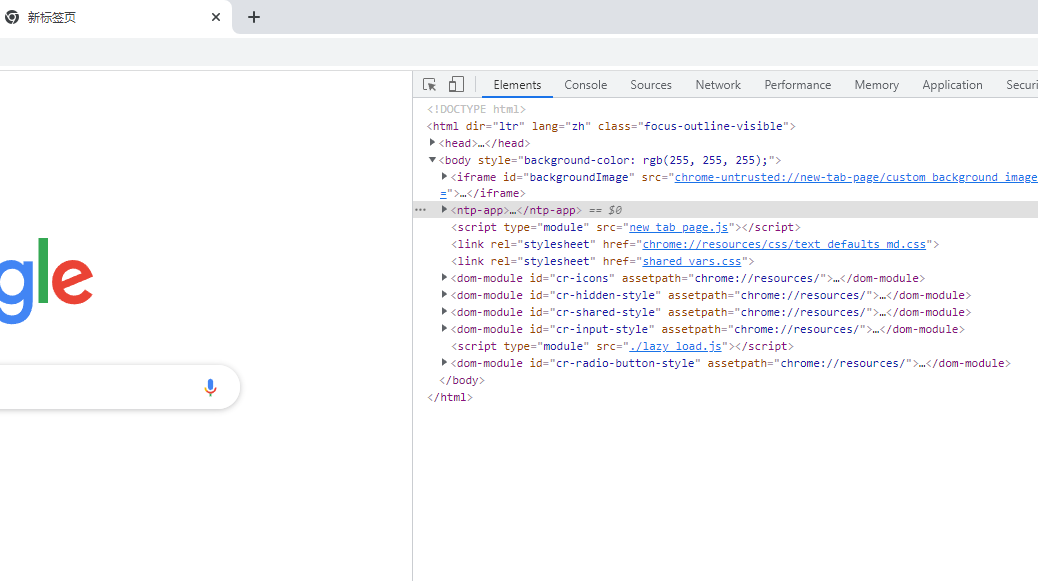Follow the shared_vars.css stylesheet link
Screen dimensions: 1038x581
(692, 261)
